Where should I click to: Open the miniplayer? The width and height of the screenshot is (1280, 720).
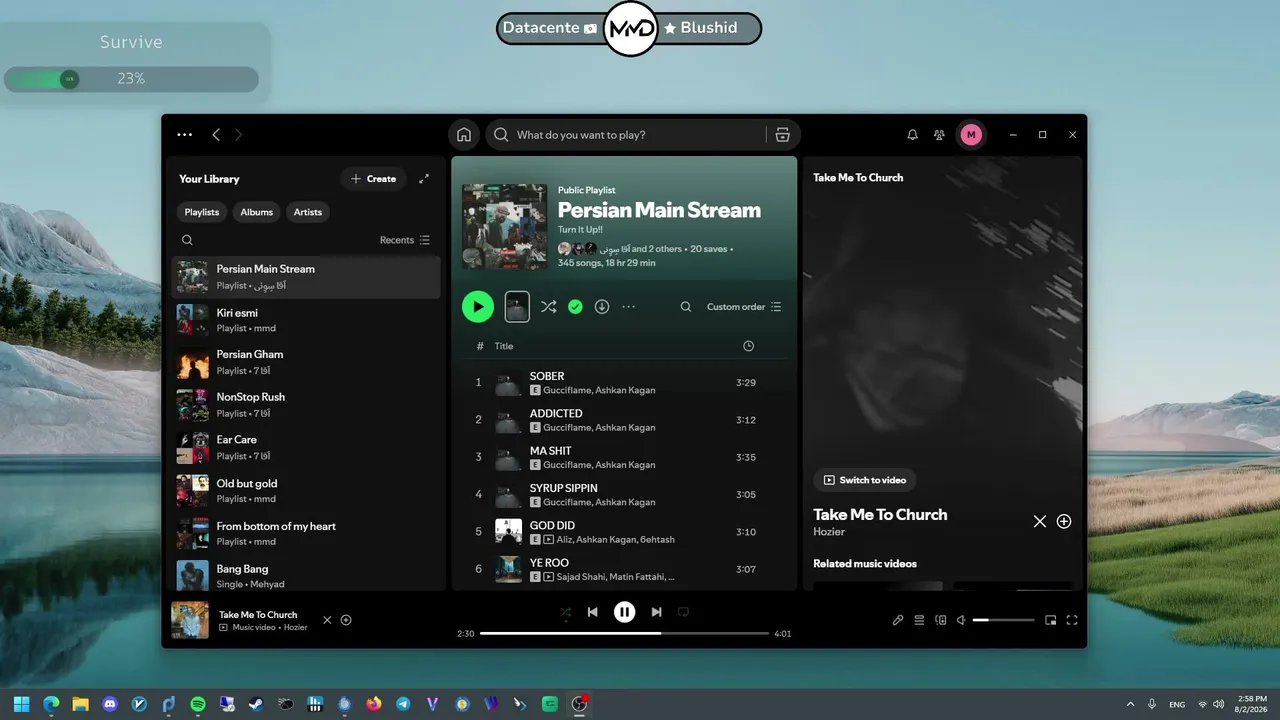click(x=1051, y=620)
